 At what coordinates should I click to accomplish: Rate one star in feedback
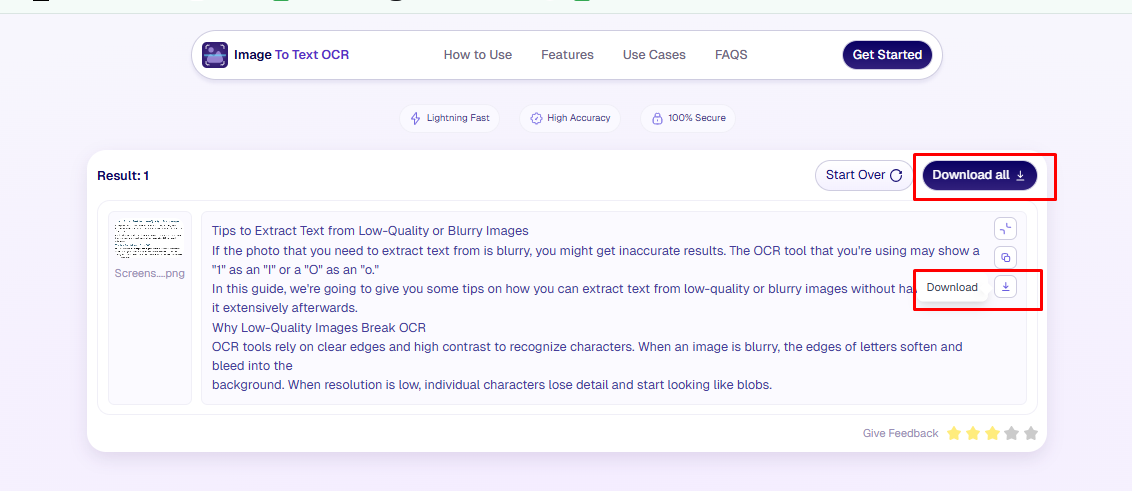tap(954, 433)
